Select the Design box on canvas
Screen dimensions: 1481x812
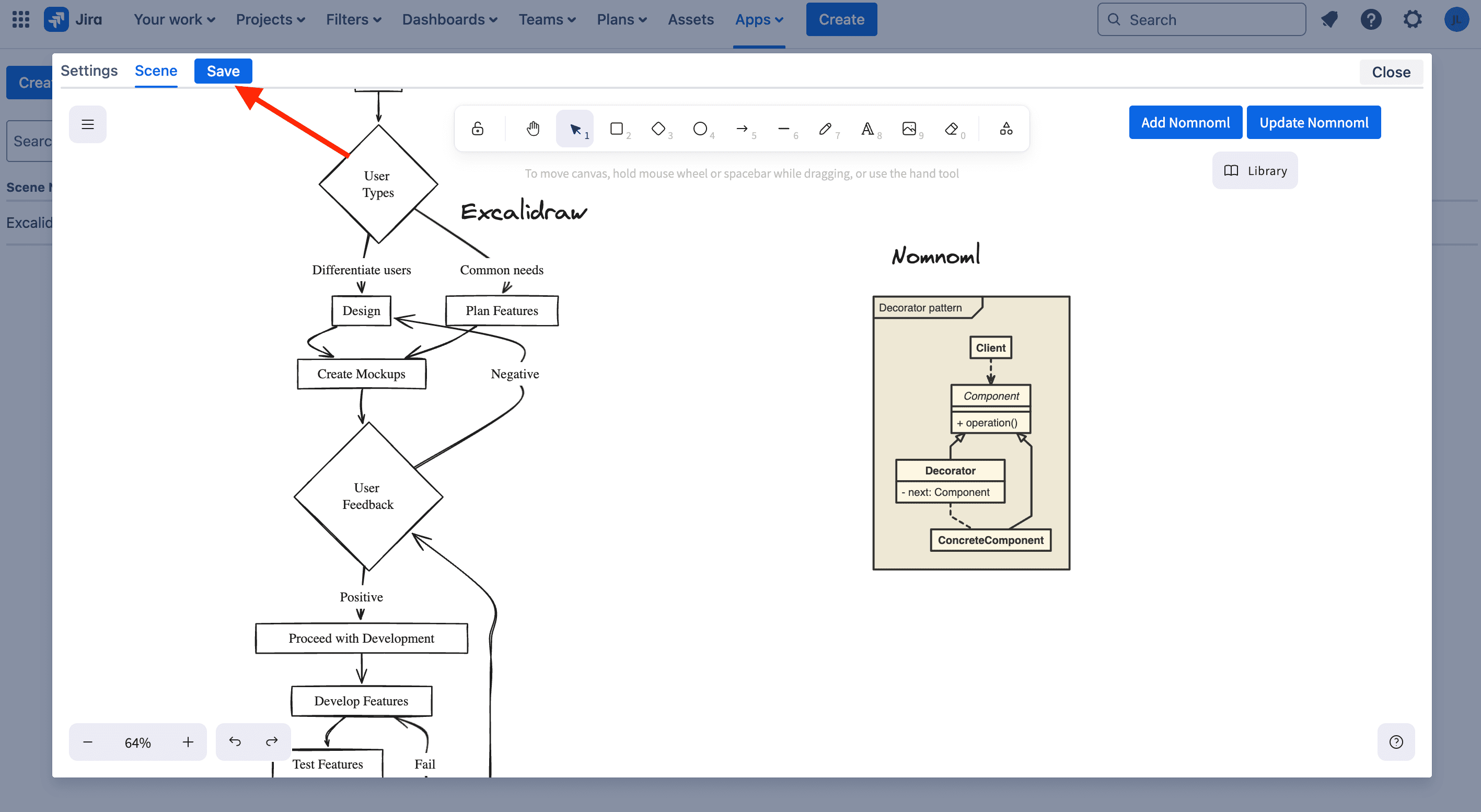(x=361, y=311)
